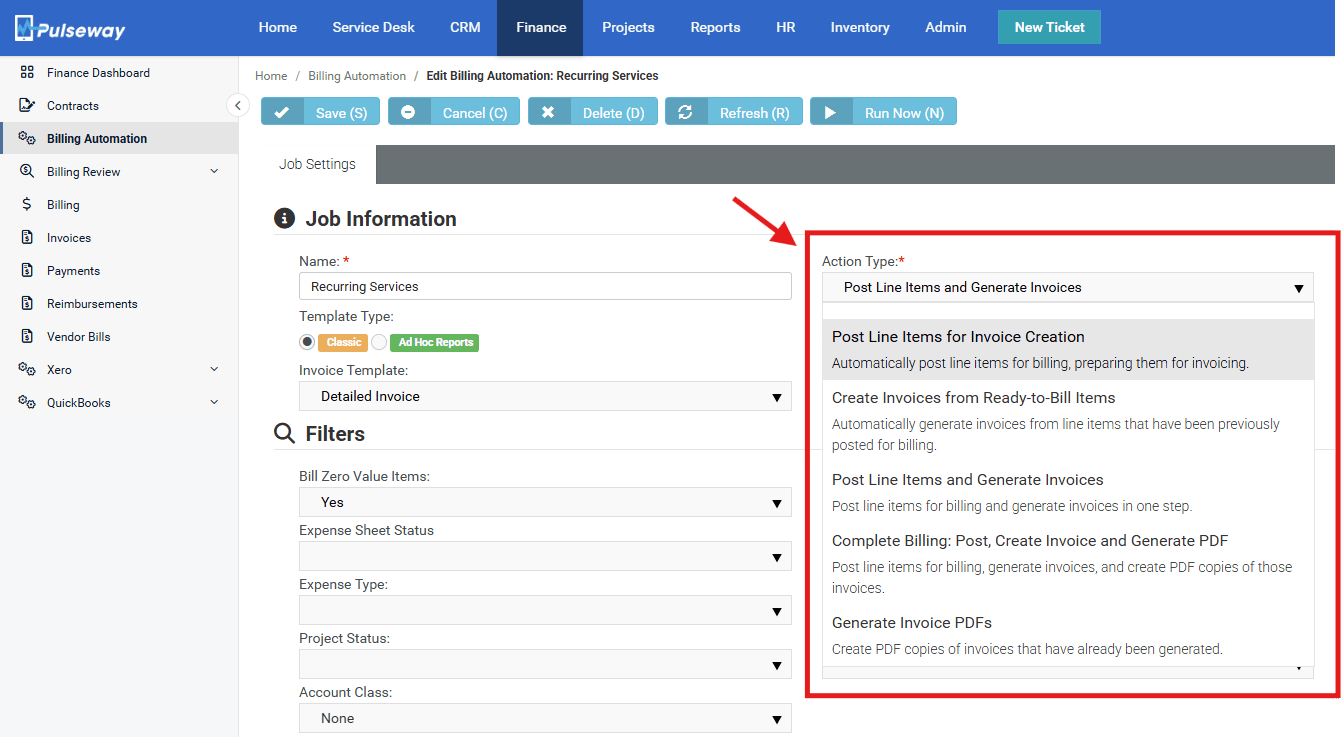
Task: Open the Bill Zero Value Items dropdown
Action: [x=545, y=503]
